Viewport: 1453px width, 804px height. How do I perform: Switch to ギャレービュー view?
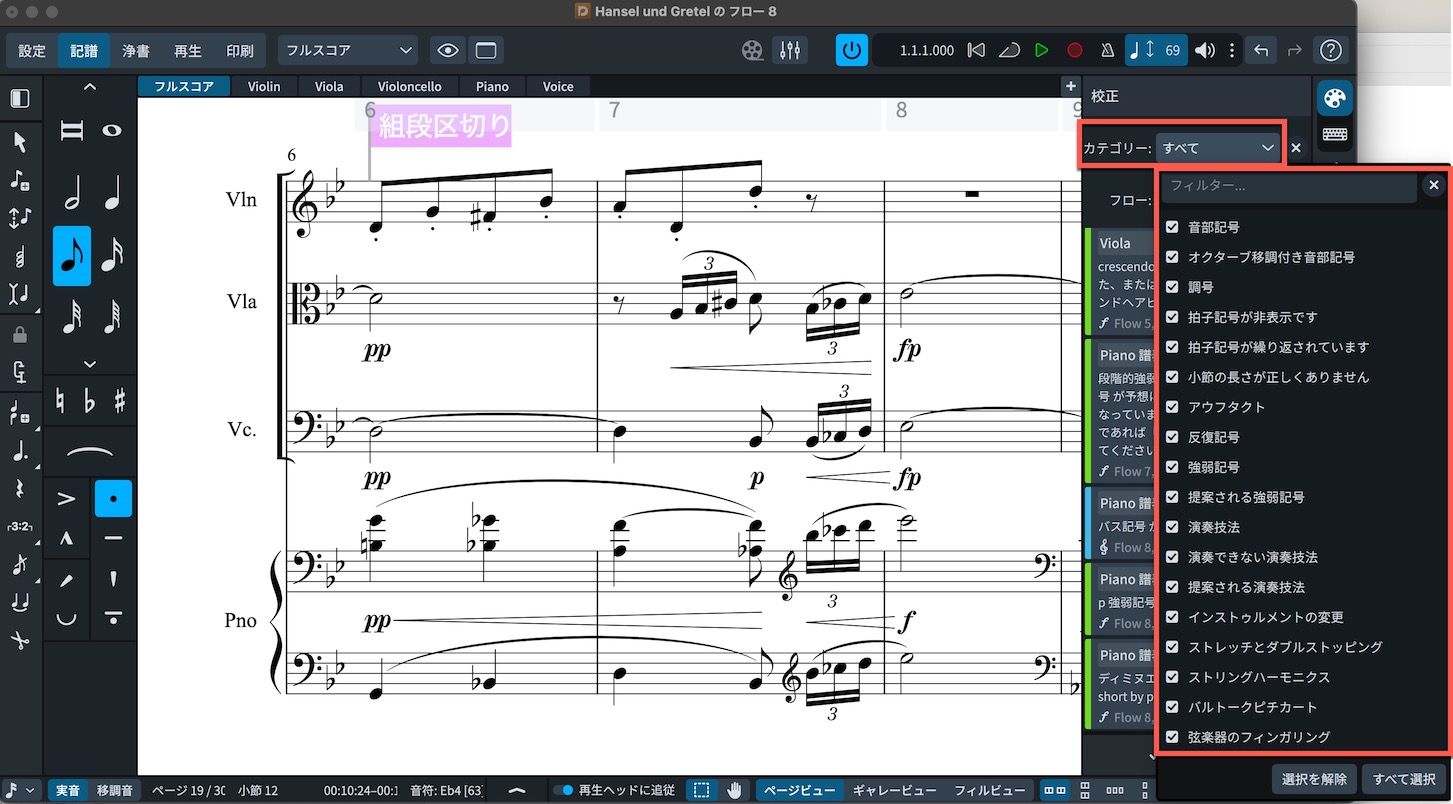tap(895, 790)
